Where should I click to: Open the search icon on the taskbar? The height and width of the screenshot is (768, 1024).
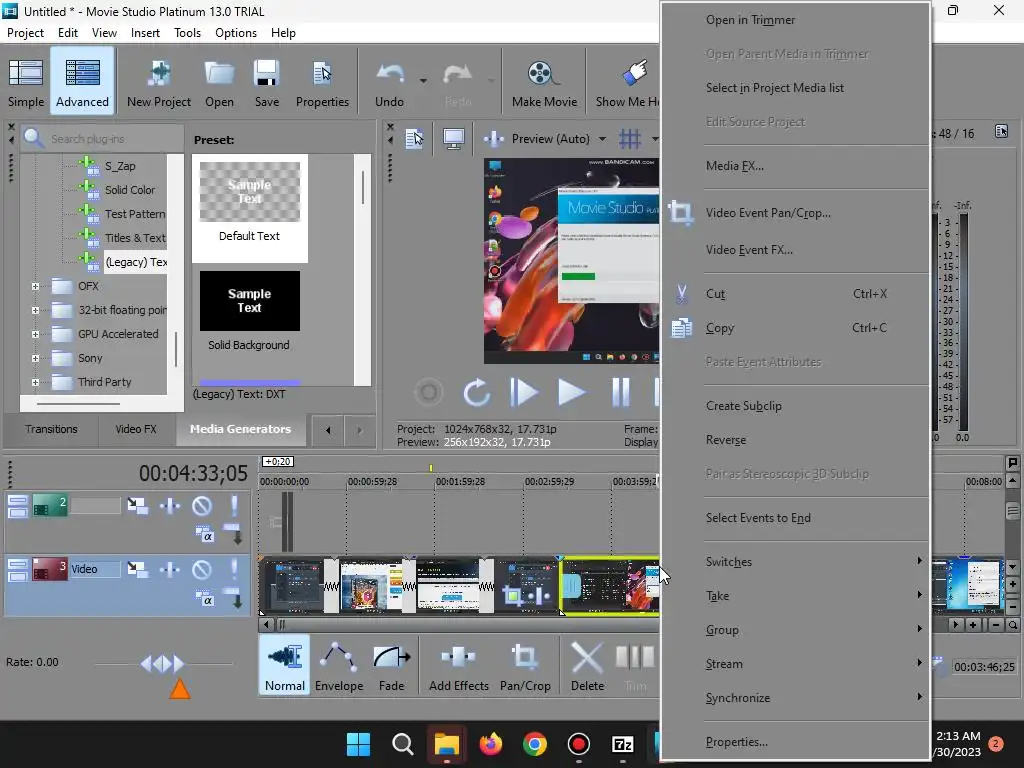(402, 744)
